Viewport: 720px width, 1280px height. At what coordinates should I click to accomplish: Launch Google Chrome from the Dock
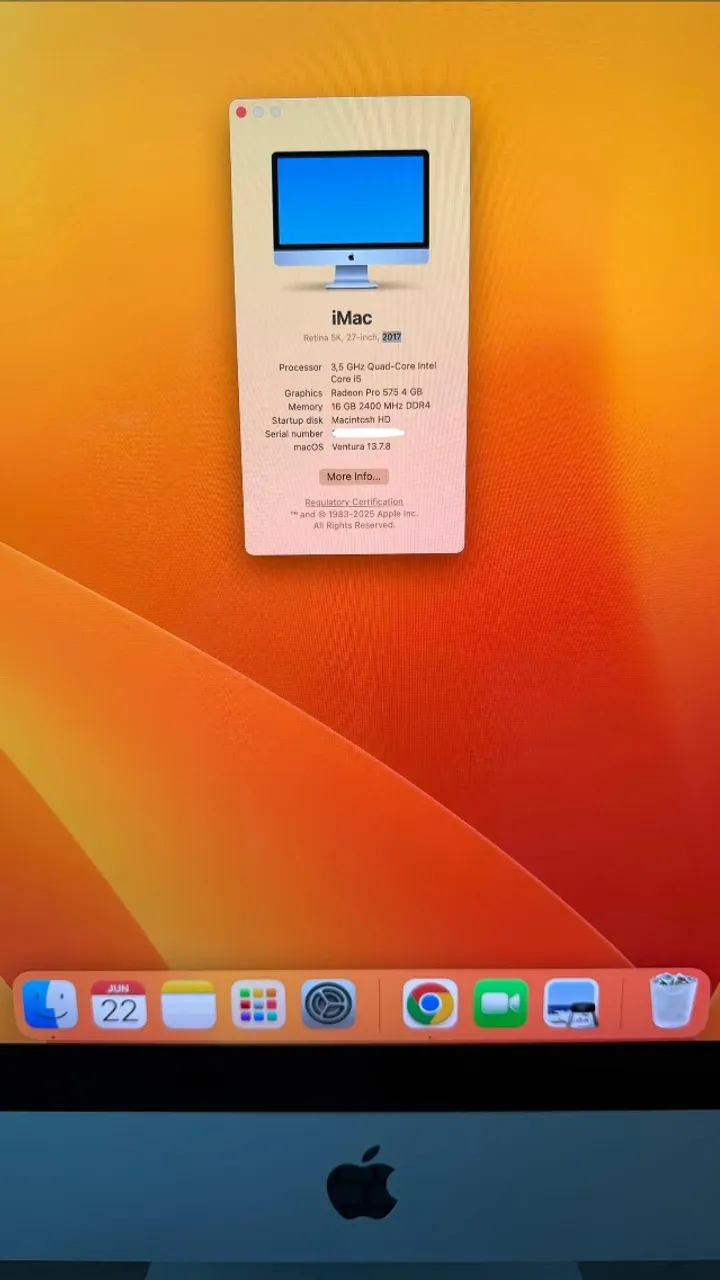430,1004
